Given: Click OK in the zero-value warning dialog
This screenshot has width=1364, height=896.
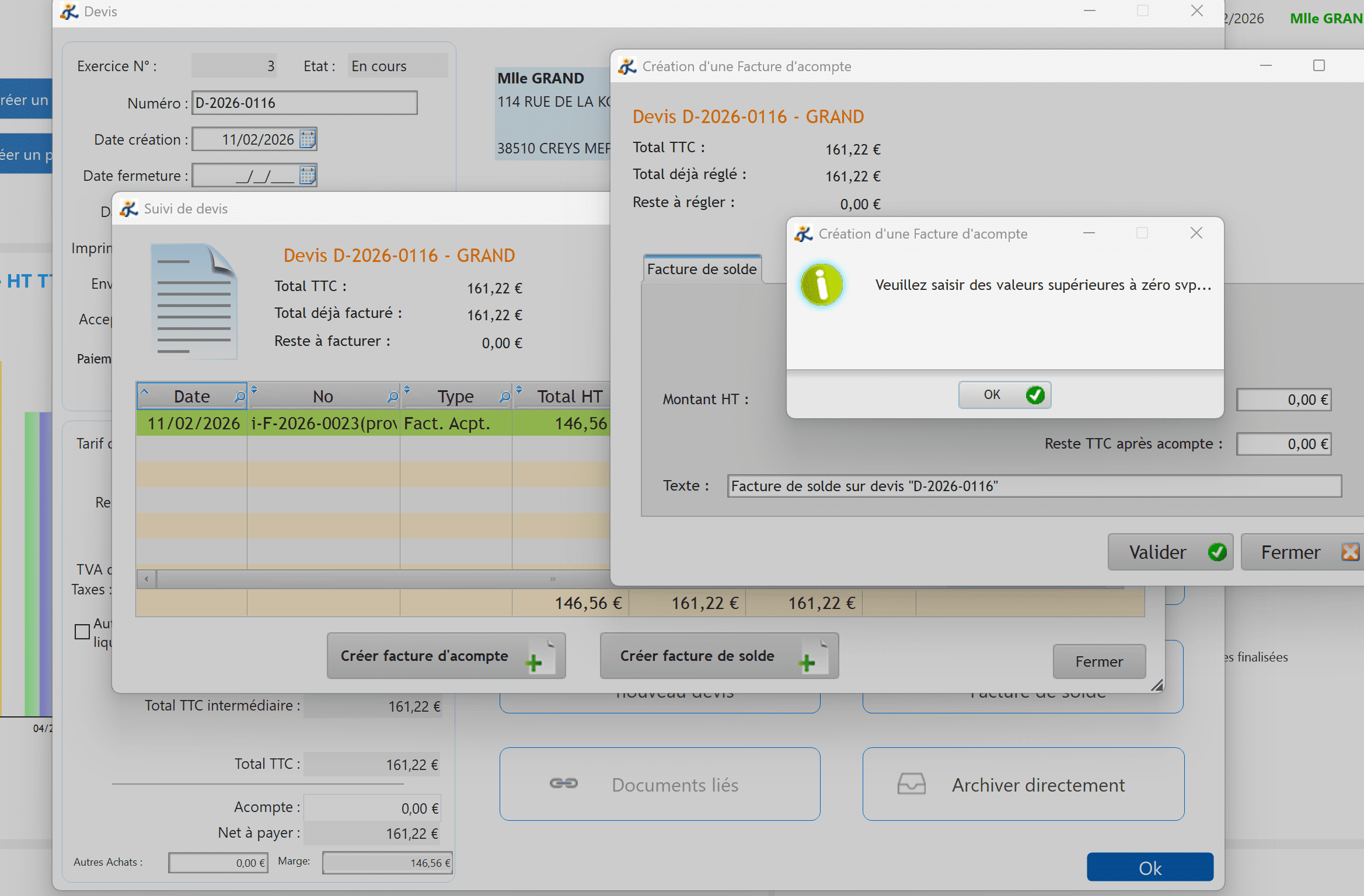Looking at the screenshot, I should (1004, 395).
